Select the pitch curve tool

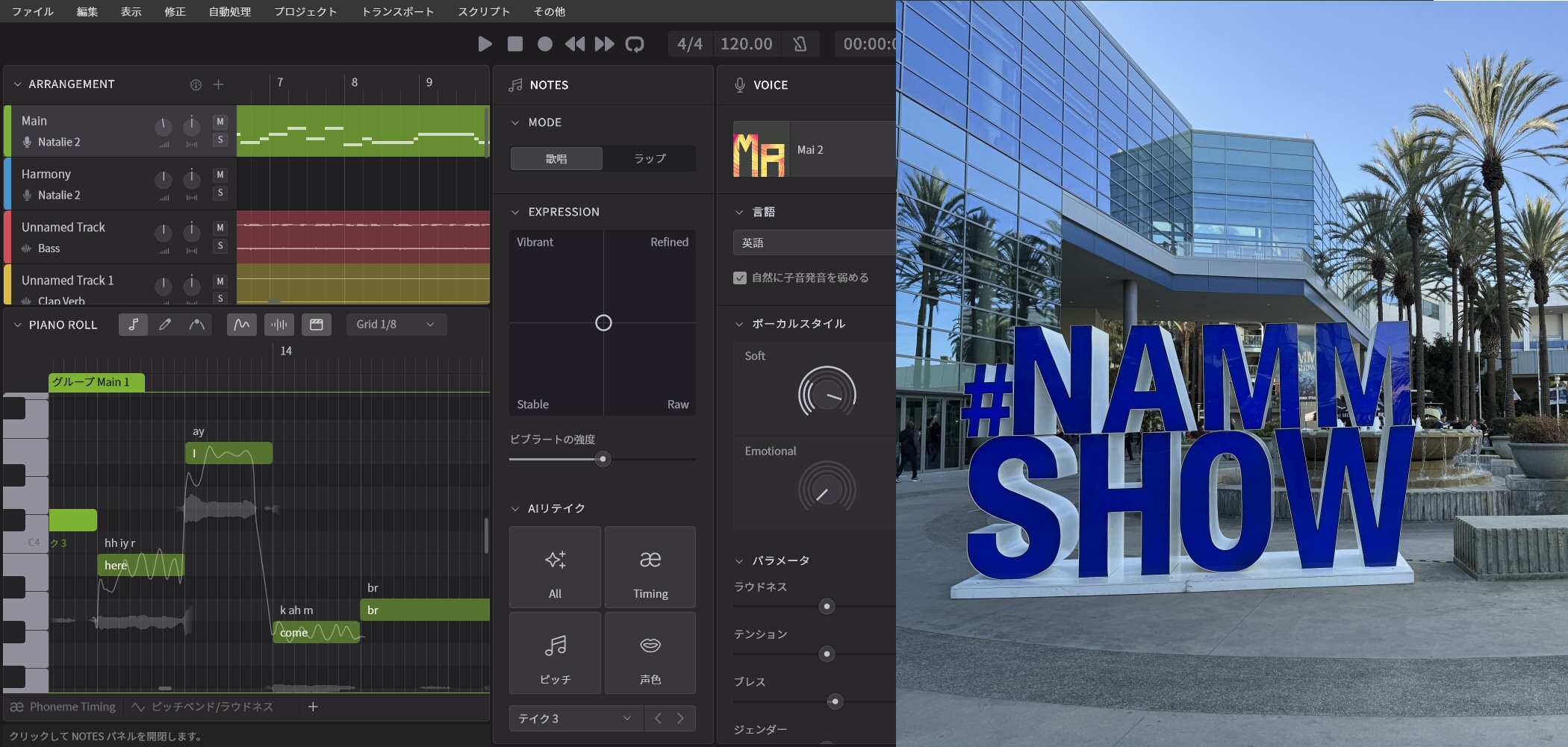pyautogui.click(x=197, y=325)
